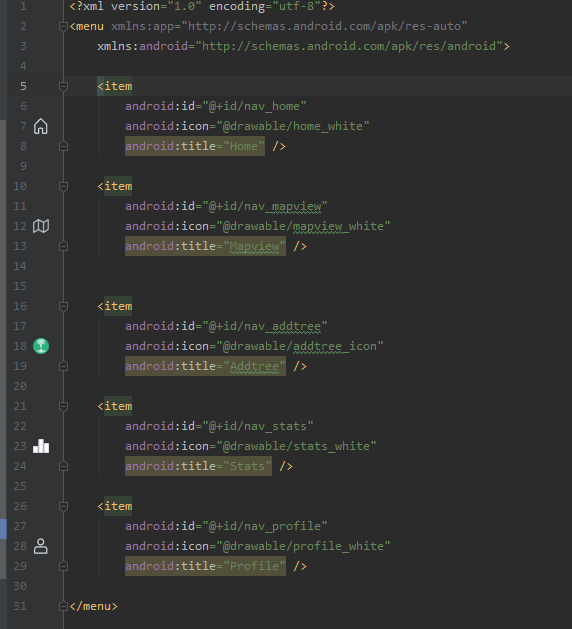Viewport: 572px width, 629px height.
Task: Click the android:title="Profile" highlighted text
Action: pyautogui.click(x=205, y=566)
